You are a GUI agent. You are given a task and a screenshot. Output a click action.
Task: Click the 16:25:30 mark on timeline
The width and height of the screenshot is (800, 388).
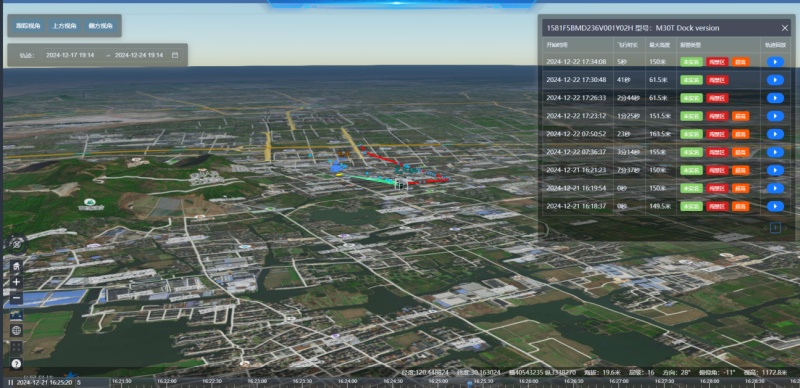[x=483, y=381]
